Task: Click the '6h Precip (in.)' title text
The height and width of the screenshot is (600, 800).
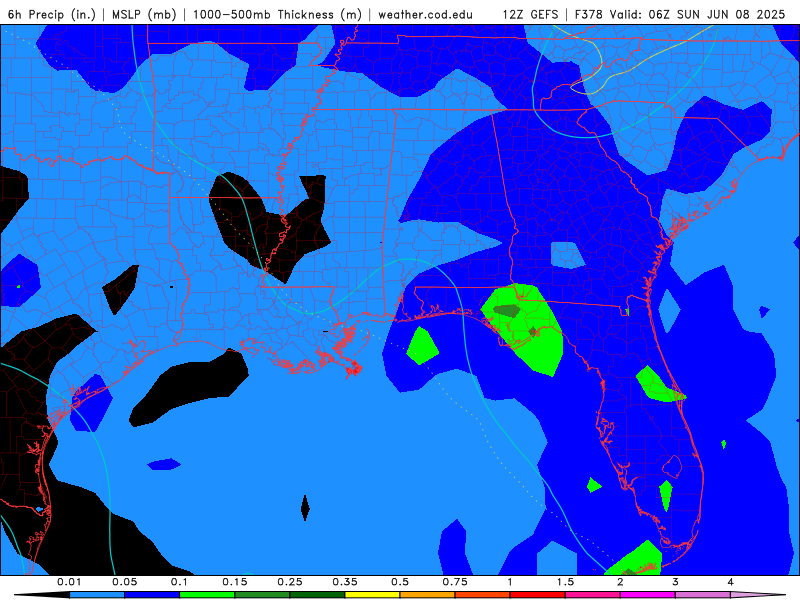Action: point(52,14)
